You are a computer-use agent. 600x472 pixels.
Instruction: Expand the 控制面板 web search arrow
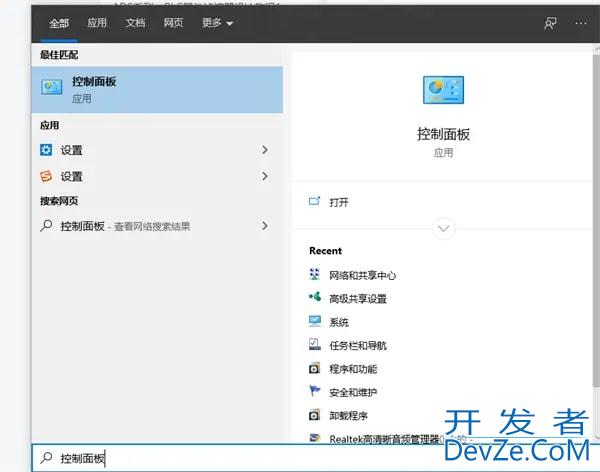265,226
